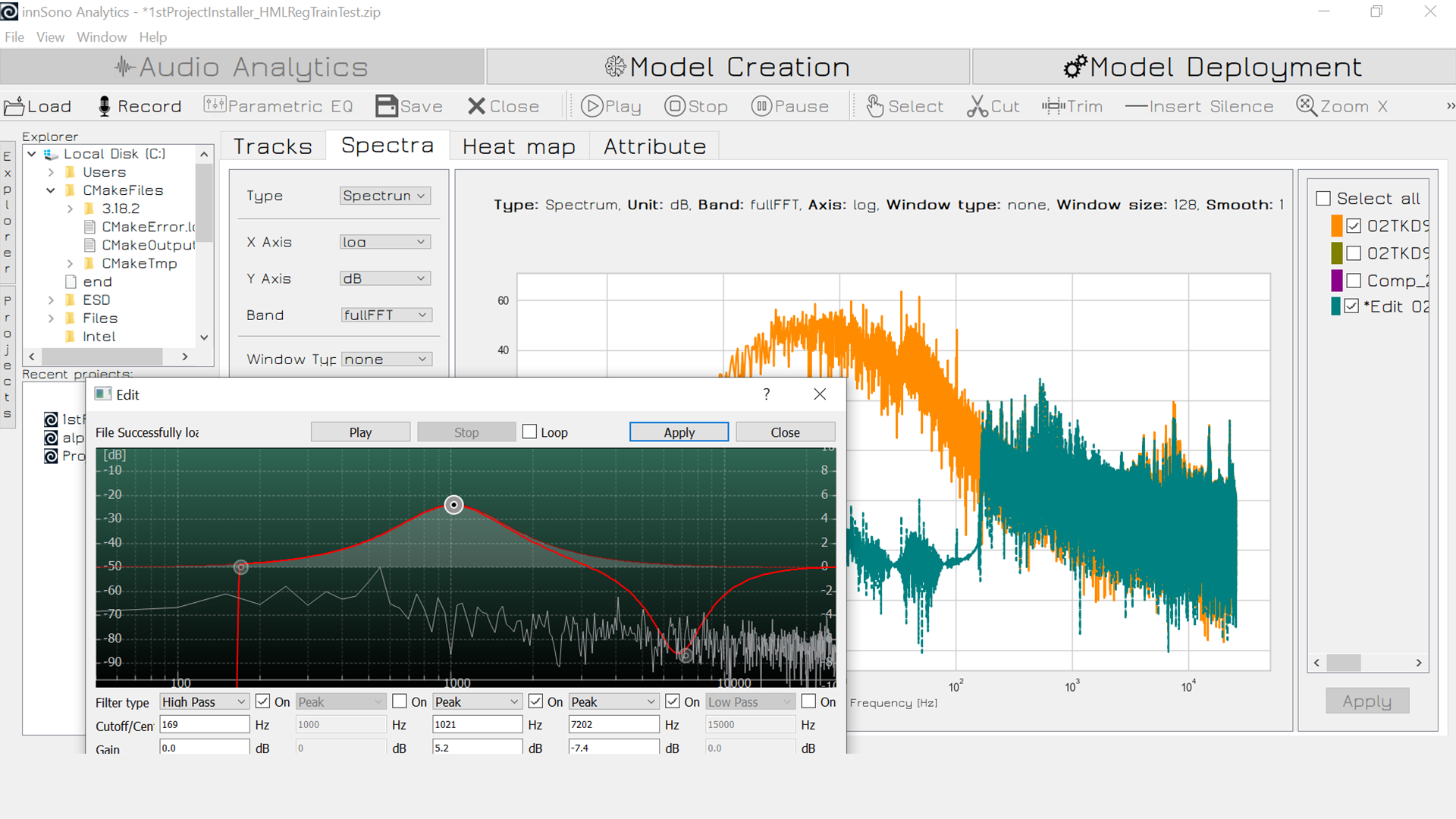
Task: Click Play button in Edit dialog
Action: 360,432
